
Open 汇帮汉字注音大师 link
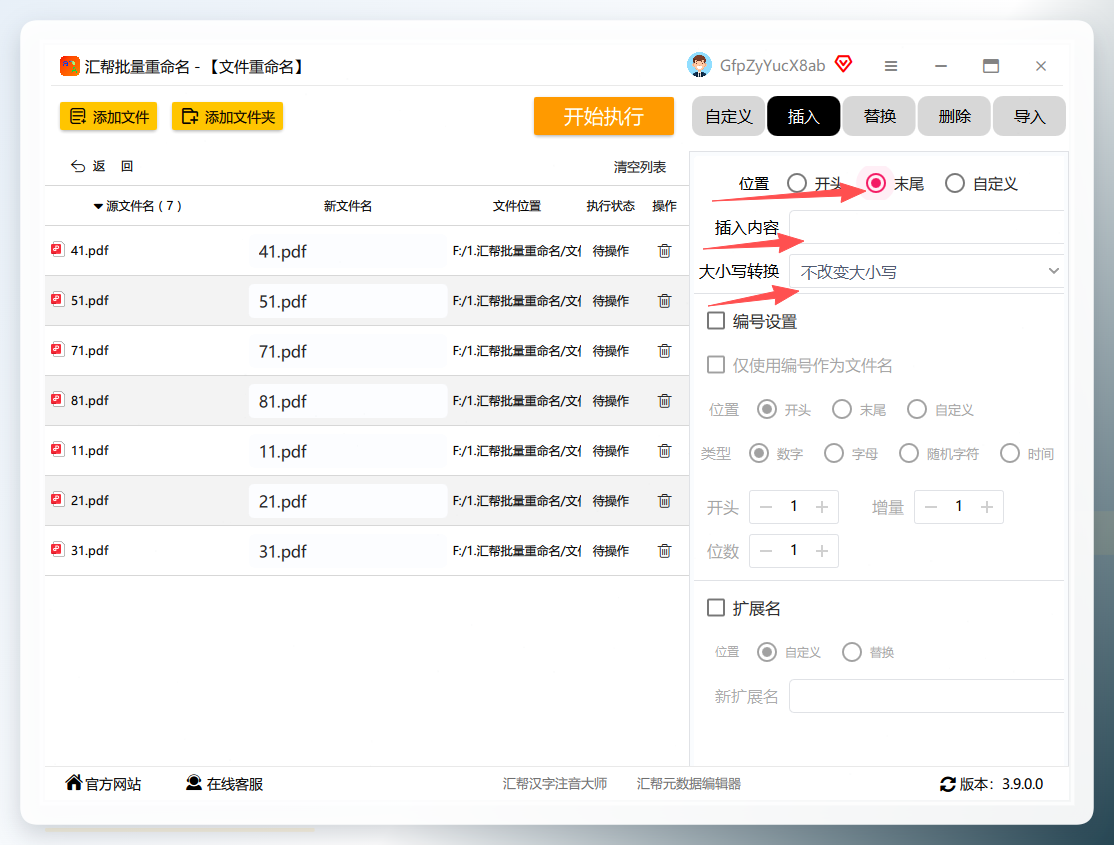pyautogui.click(x=555, y=783)
